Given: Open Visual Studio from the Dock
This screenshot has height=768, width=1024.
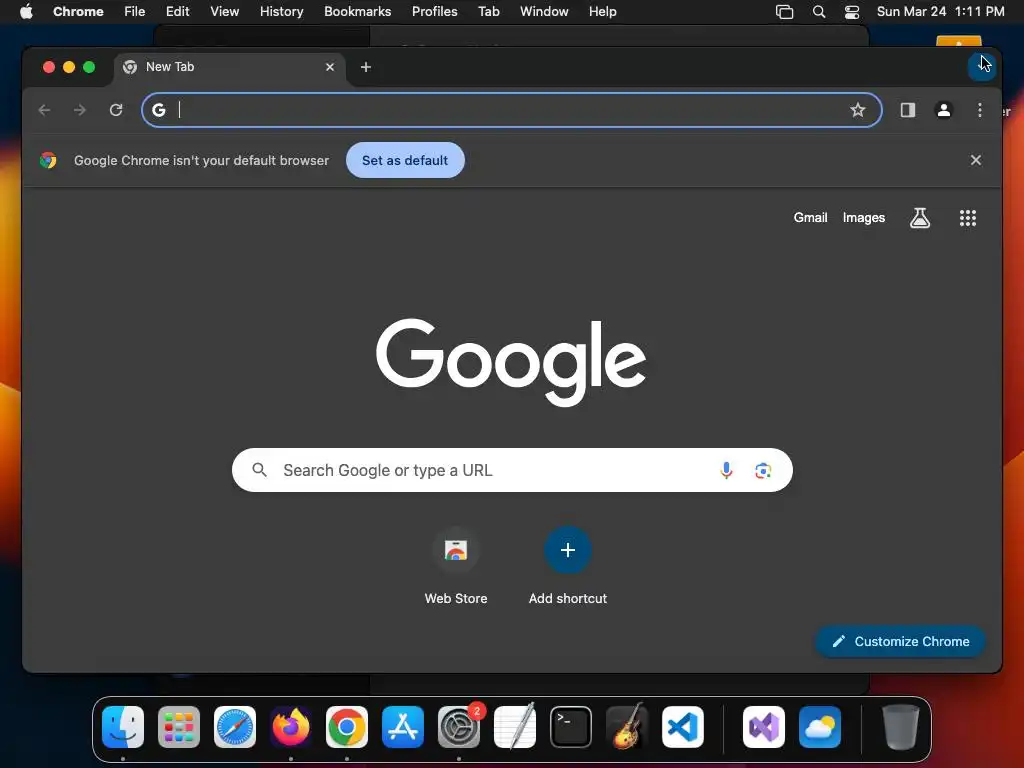Looking at the screenshot, I should click(763, 727).
